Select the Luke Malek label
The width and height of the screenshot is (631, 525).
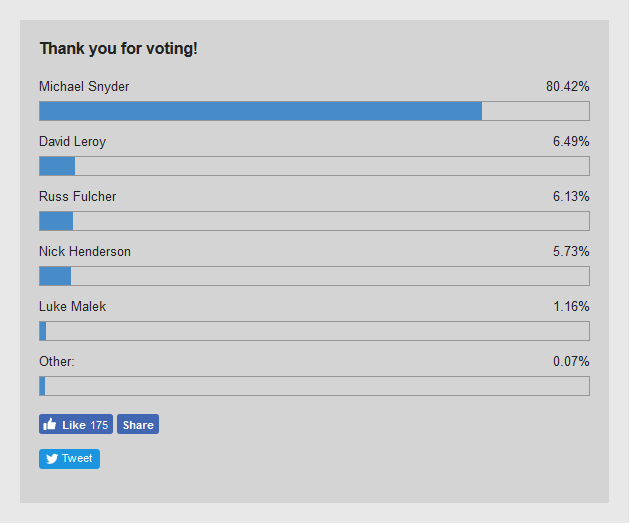[x=72, y=307]
